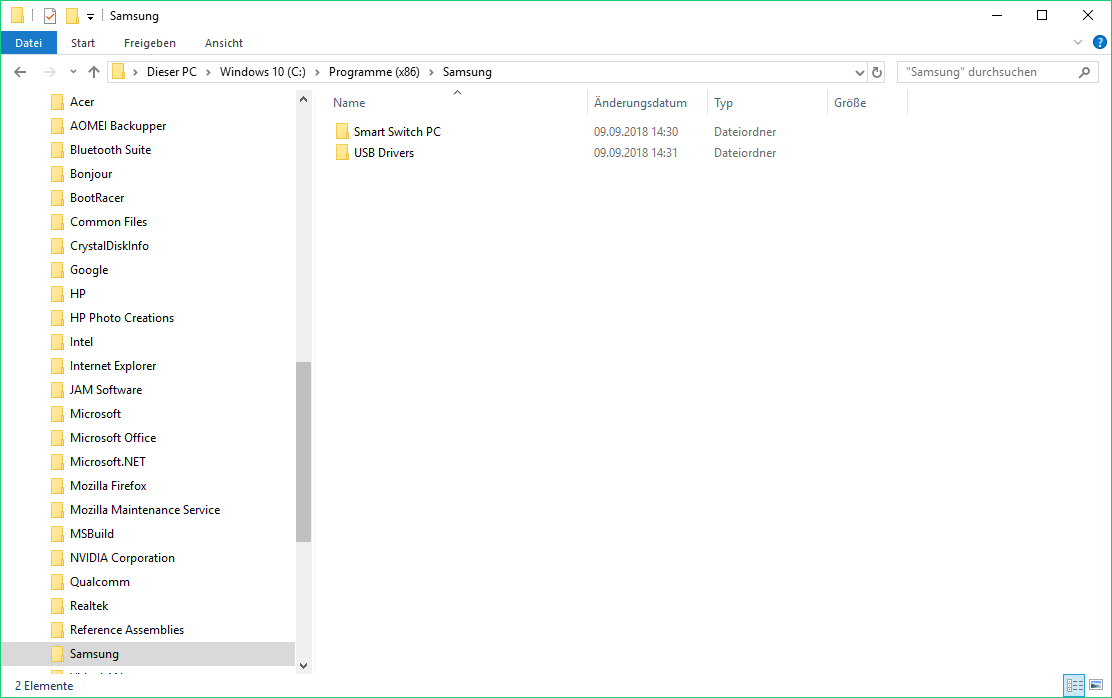
Task: Click the HP folder icon in tree
Action: 57,294
